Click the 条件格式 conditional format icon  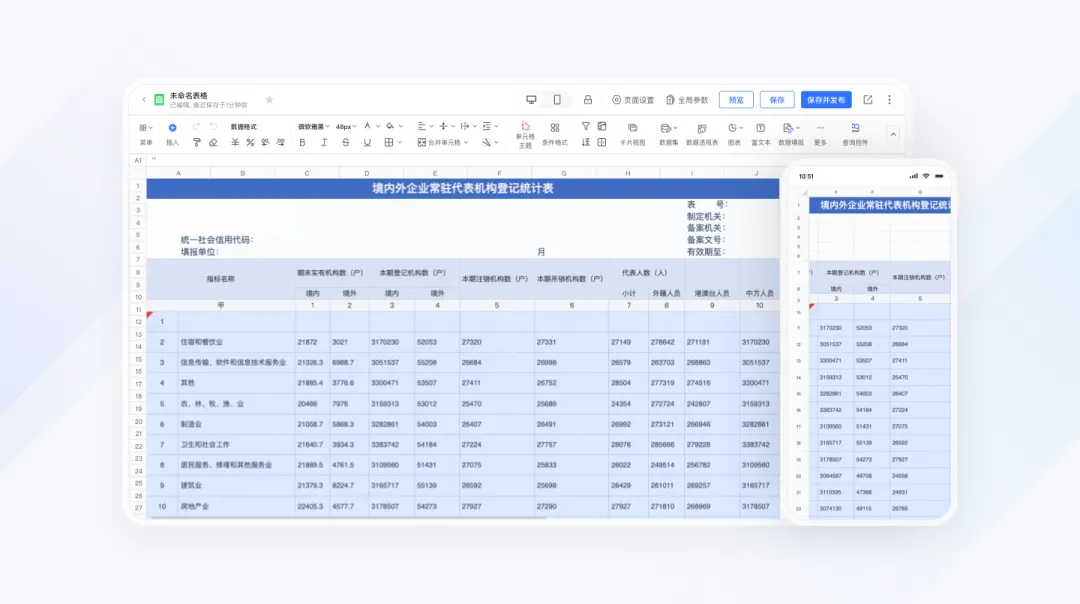[x=554, y=134]
